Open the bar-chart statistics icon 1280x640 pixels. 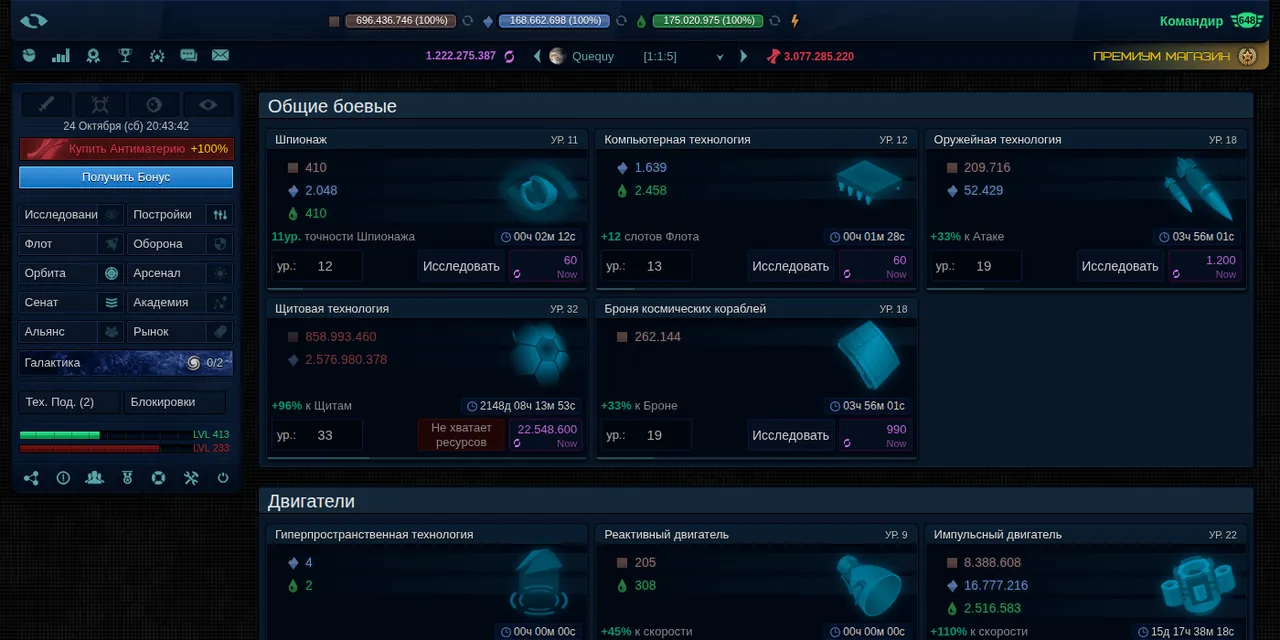(61, 56)
